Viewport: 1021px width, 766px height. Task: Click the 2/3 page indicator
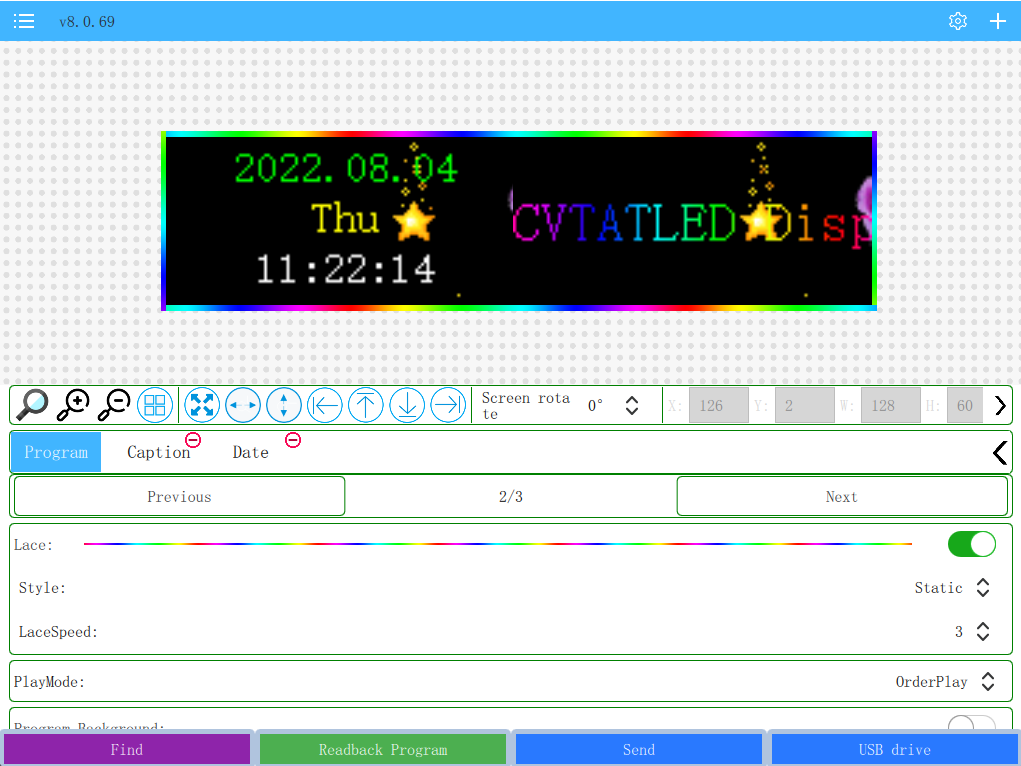(510, 496)
